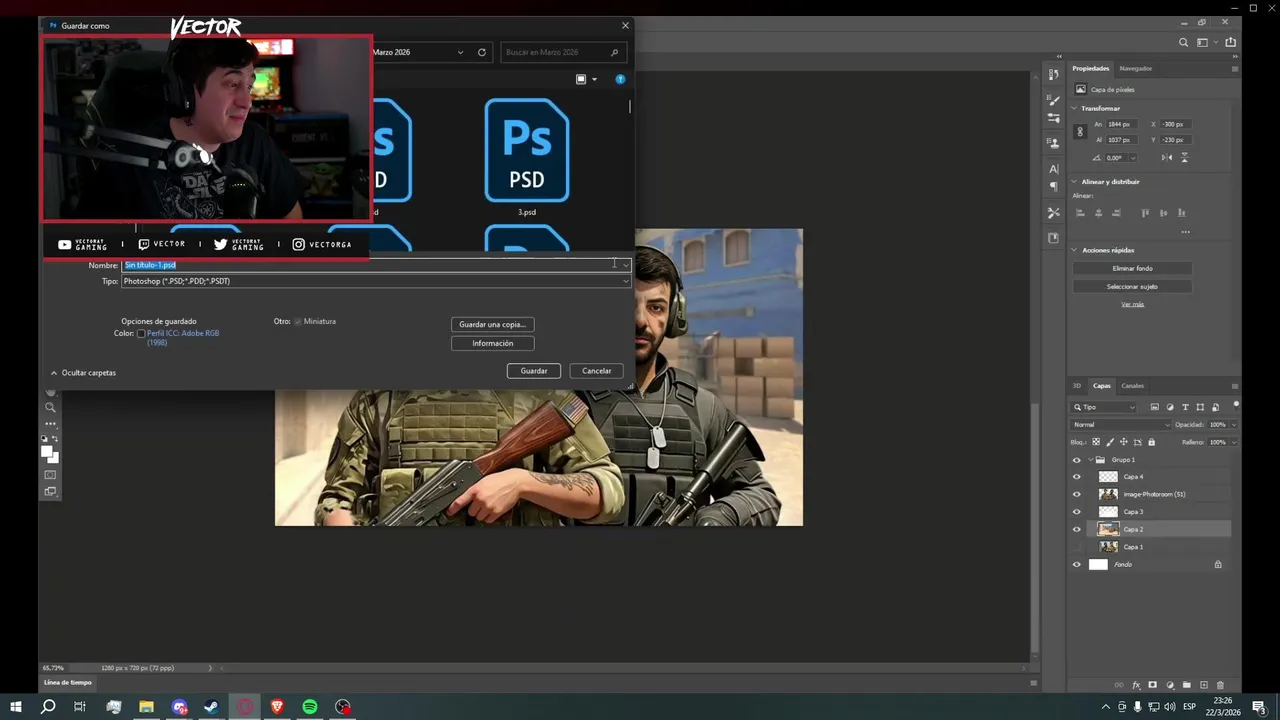Switch to the Navegador tab
This screenshot has height=720, width=1280.
point(1136,68)
